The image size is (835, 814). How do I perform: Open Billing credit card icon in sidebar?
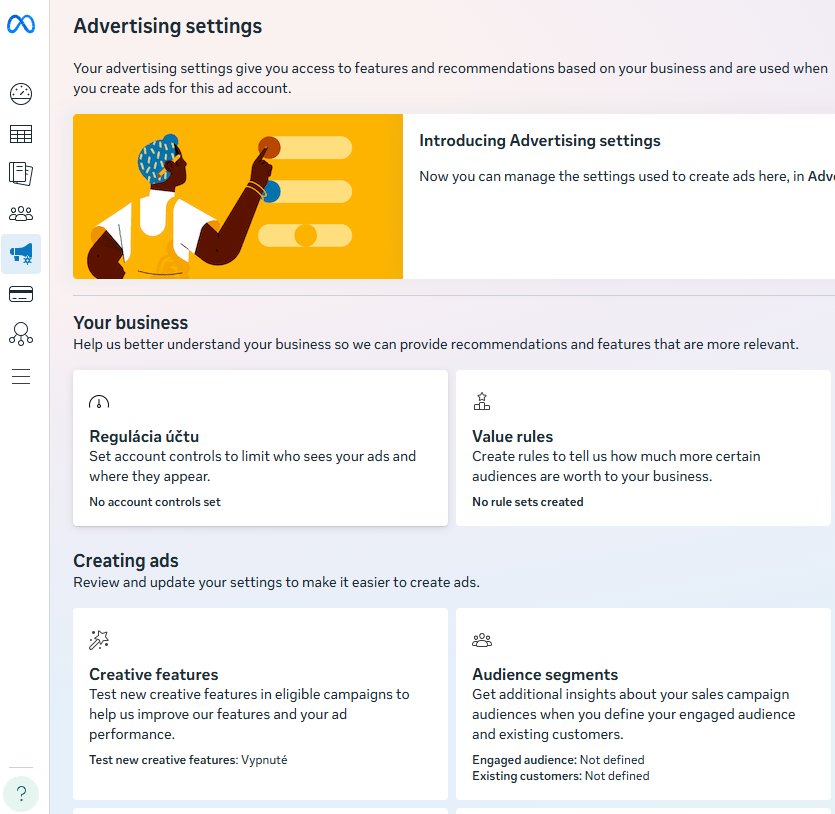pyautogui.click(x=21, y=294)
